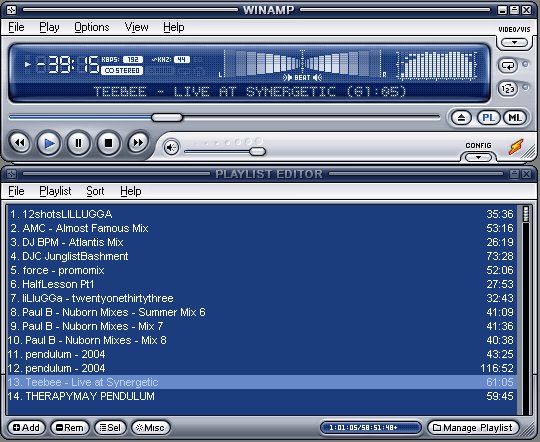
Task: Click the spectrum analyzer display
Action: (437, 65)
